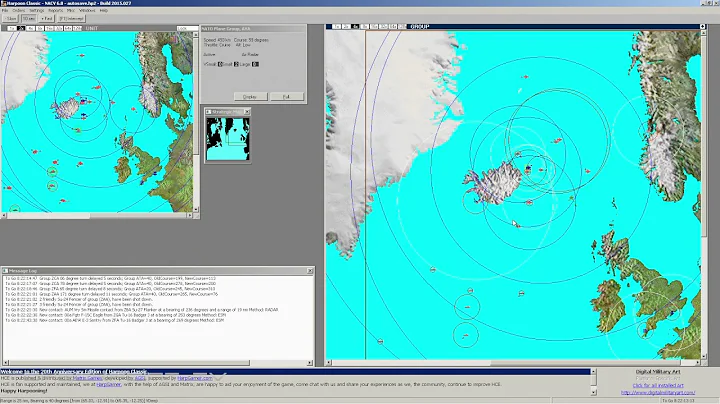Select top red aircraft on Unit map
The height and width of the screenshot is (404, 720).
click(81, 56)
